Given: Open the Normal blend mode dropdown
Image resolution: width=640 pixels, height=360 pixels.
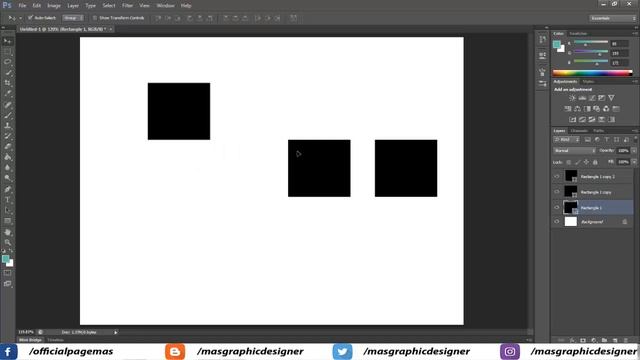Looking at the screenshot, I should [574, 151].
